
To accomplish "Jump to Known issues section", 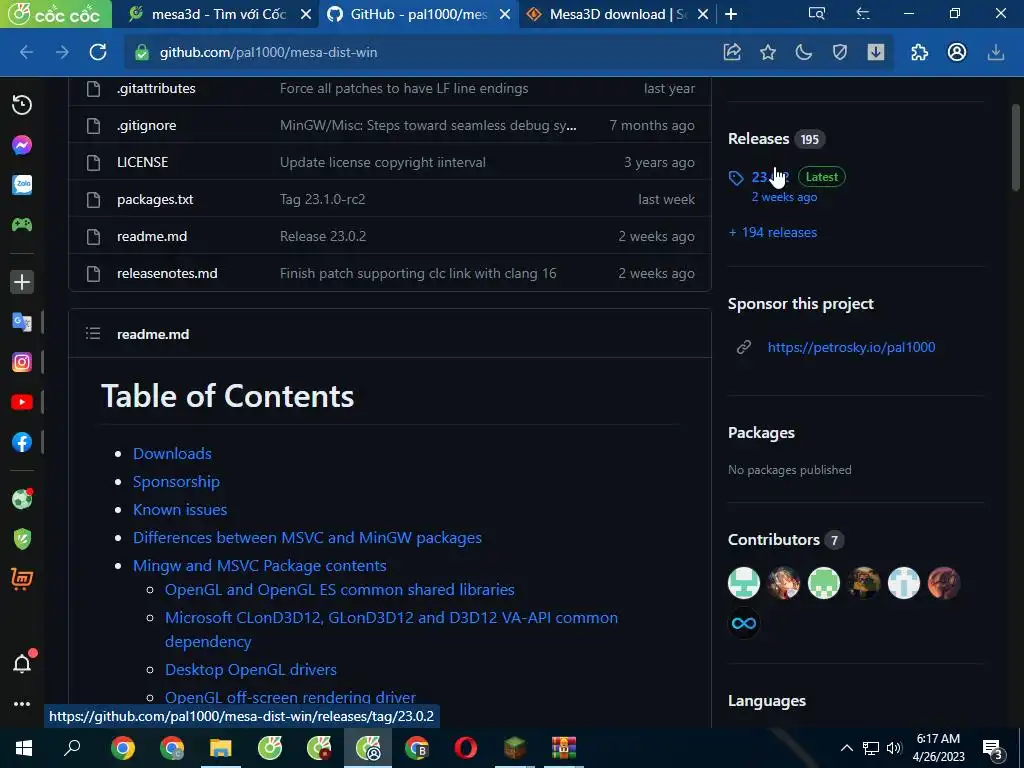I will coord(180,509).
